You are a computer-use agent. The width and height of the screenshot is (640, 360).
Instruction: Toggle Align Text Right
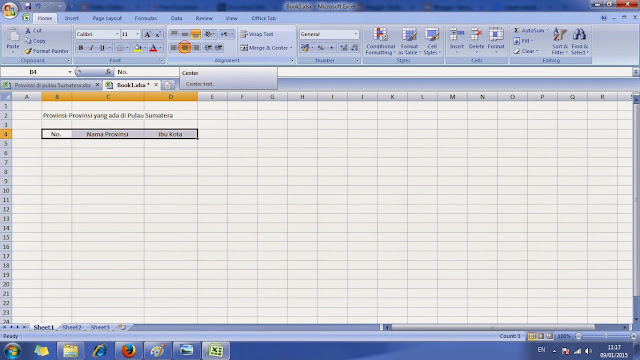(x=196, y=48)
